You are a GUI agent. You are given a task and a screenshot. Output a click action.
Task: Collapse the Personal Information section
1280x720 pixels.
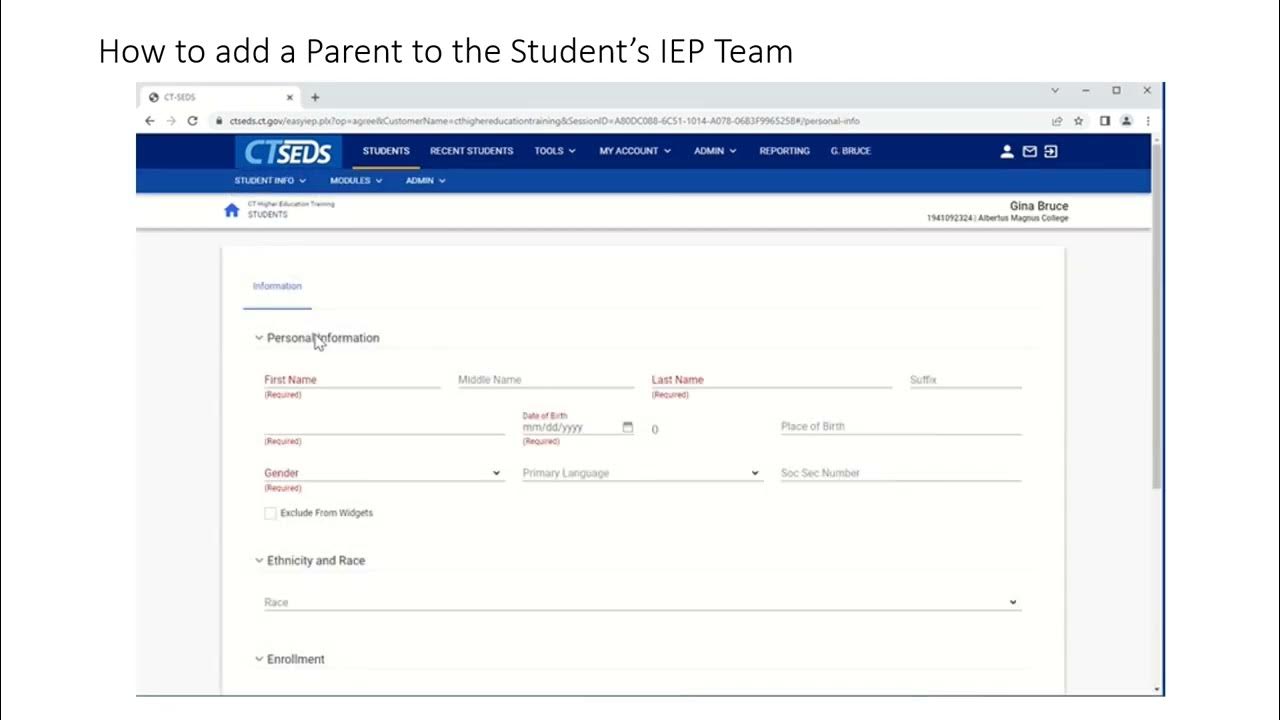tap(259, 338)
